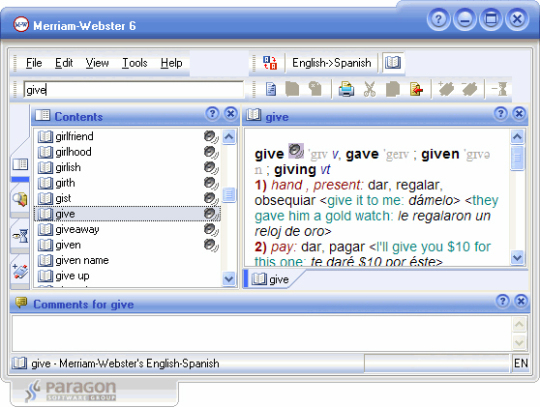Image resolution: width=540 pixels, height=407 pixels.
Task: Click the word gave in the article
Action: (x=362, y=154)
